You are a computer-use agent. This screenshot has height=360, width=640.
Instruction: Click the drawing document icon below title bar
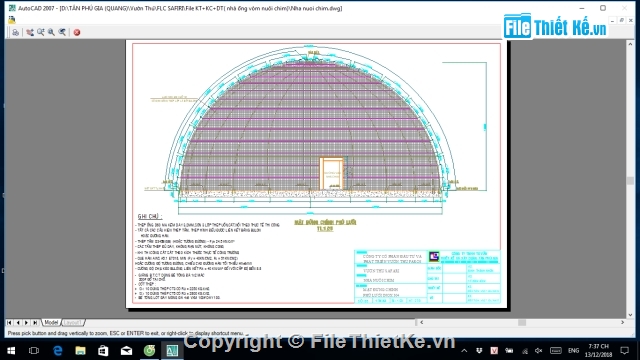[11, 19]
